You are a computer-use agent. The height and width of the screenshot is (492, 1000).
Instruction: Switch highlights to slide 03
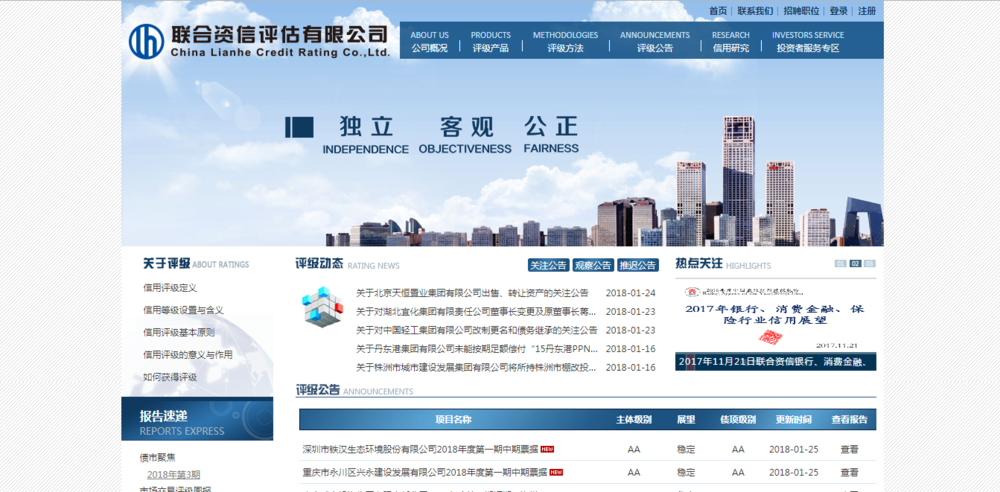(870, 264)
